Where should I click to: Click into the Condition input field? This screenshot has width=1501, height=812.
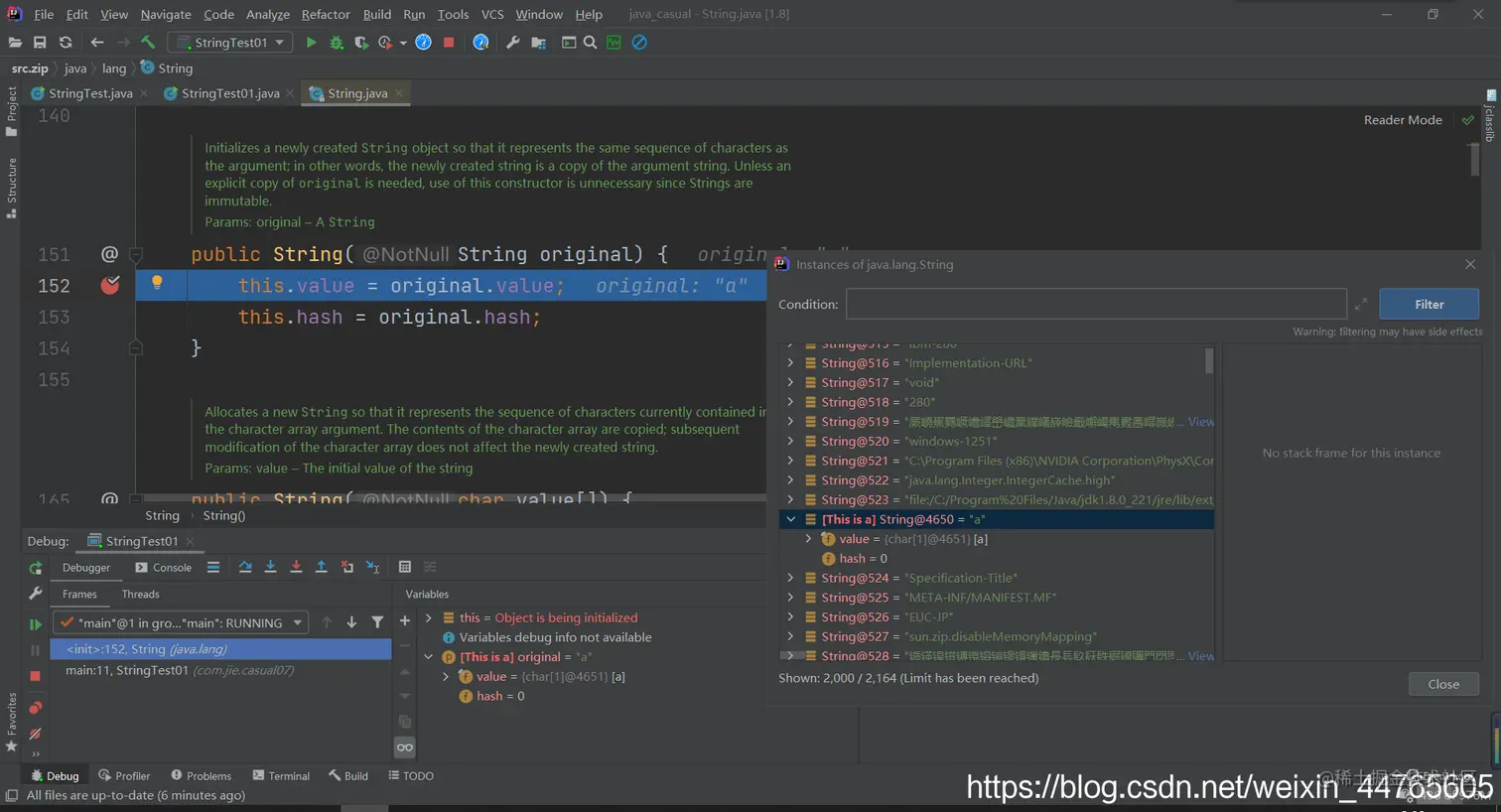1096,305
